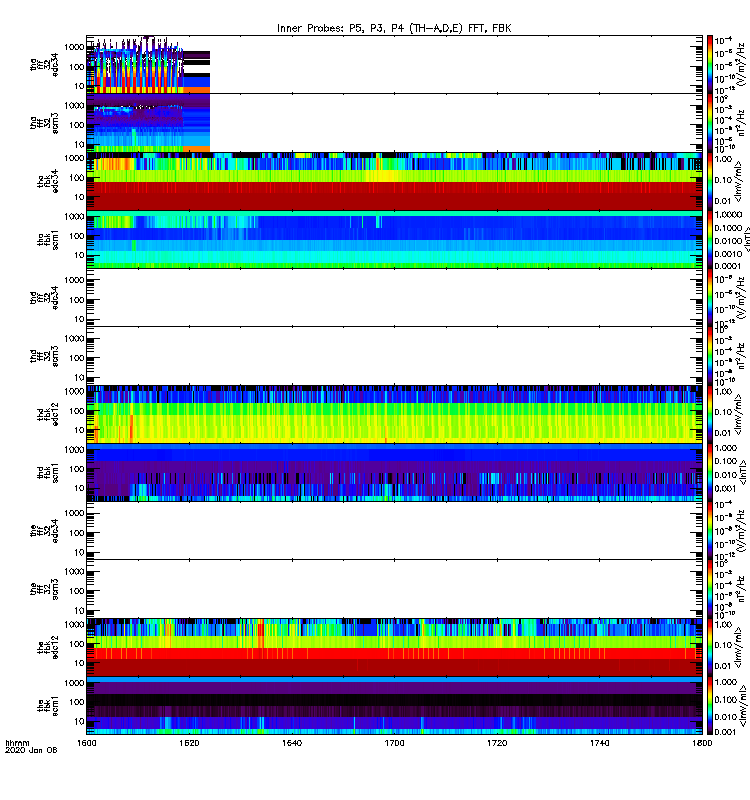The width and height of the screenshot is (750, 800).
Task: Click the tha fbk scm1 spectrogram panel
Action: 394,240
